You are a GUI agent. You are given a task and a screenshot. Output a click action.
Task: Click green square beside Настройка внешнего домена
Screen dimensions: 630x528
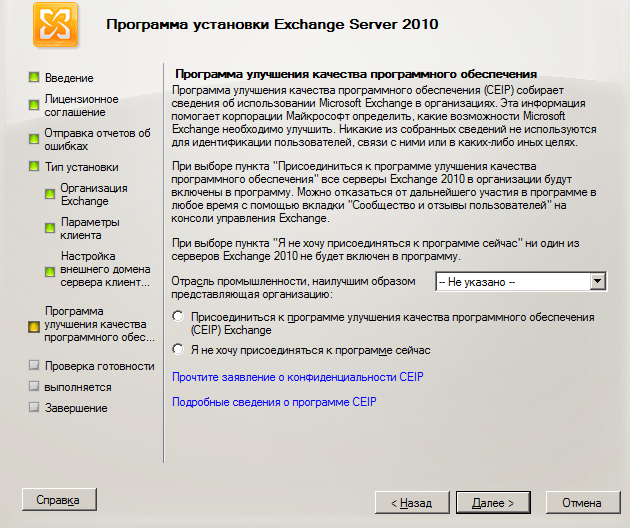pyautogui.click(x=50, y=272)
